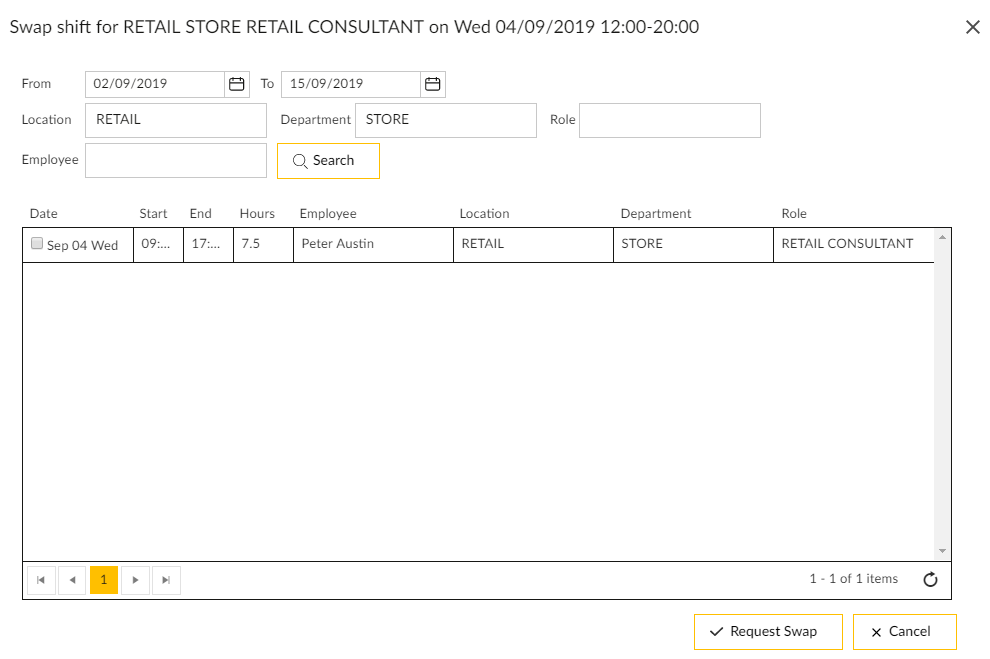
Task: Tick the Sep 04 Wed shift checkbox
Action: (x=37, y=243)
